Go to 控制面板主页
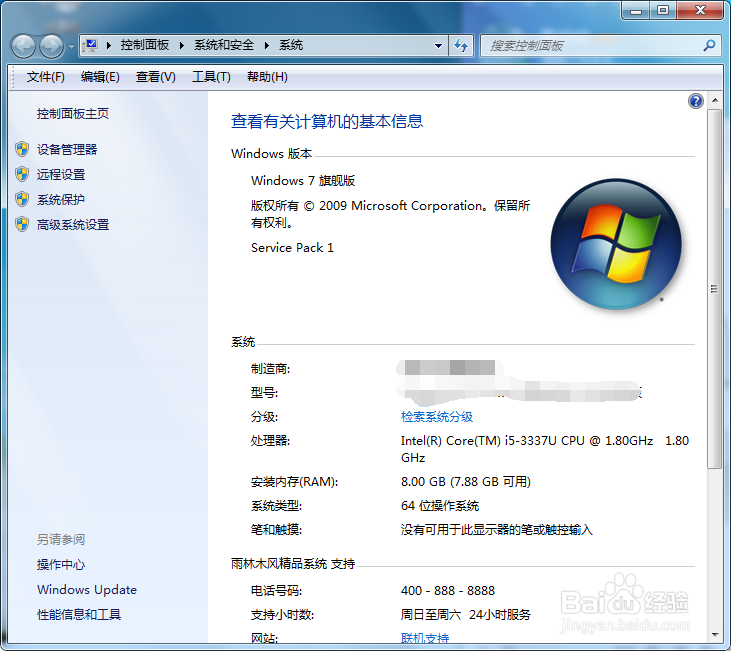 73,113
